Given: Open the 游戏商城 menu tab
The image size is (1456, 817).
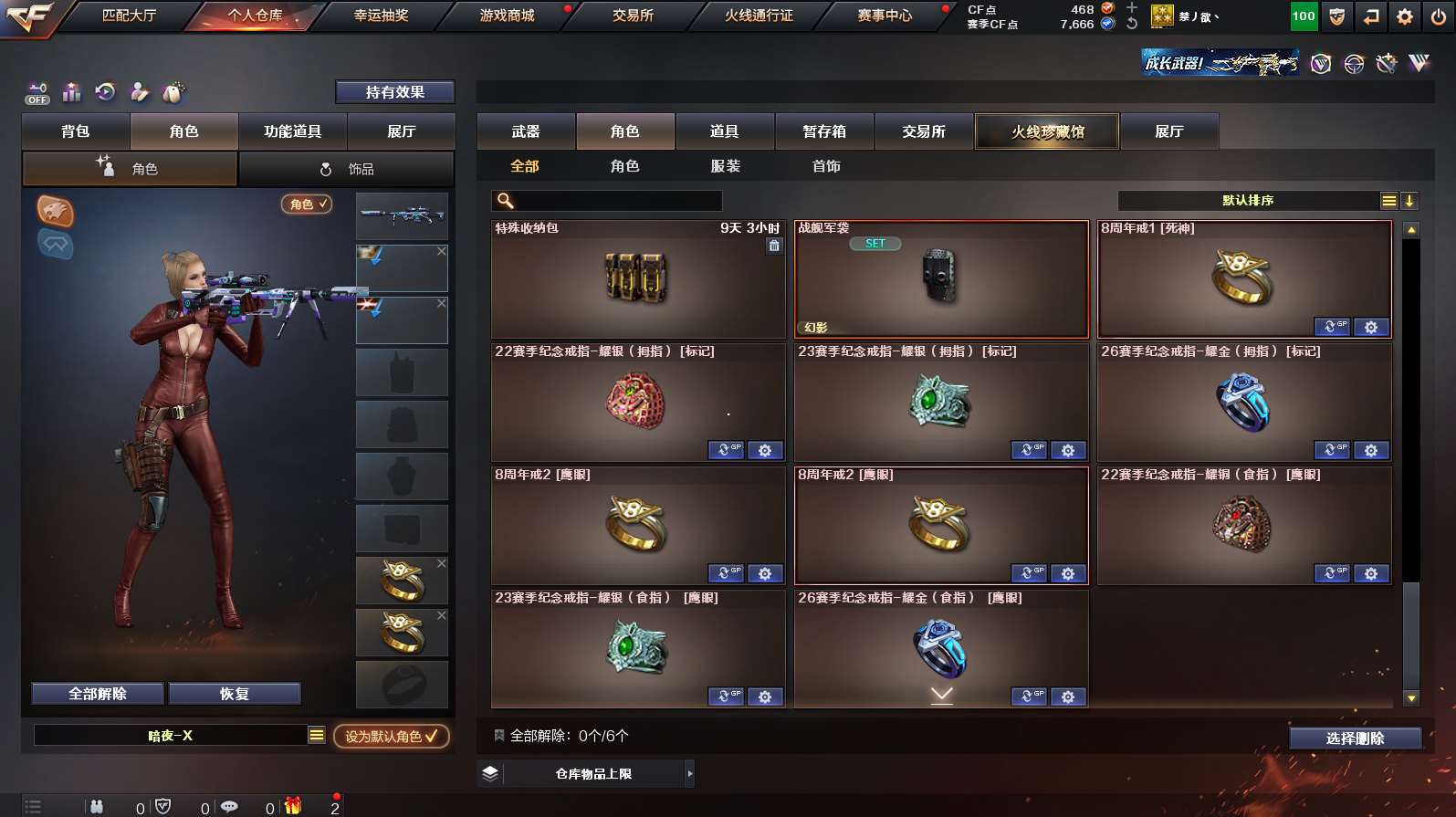Looking at the screenshot, I should [508, 16].
